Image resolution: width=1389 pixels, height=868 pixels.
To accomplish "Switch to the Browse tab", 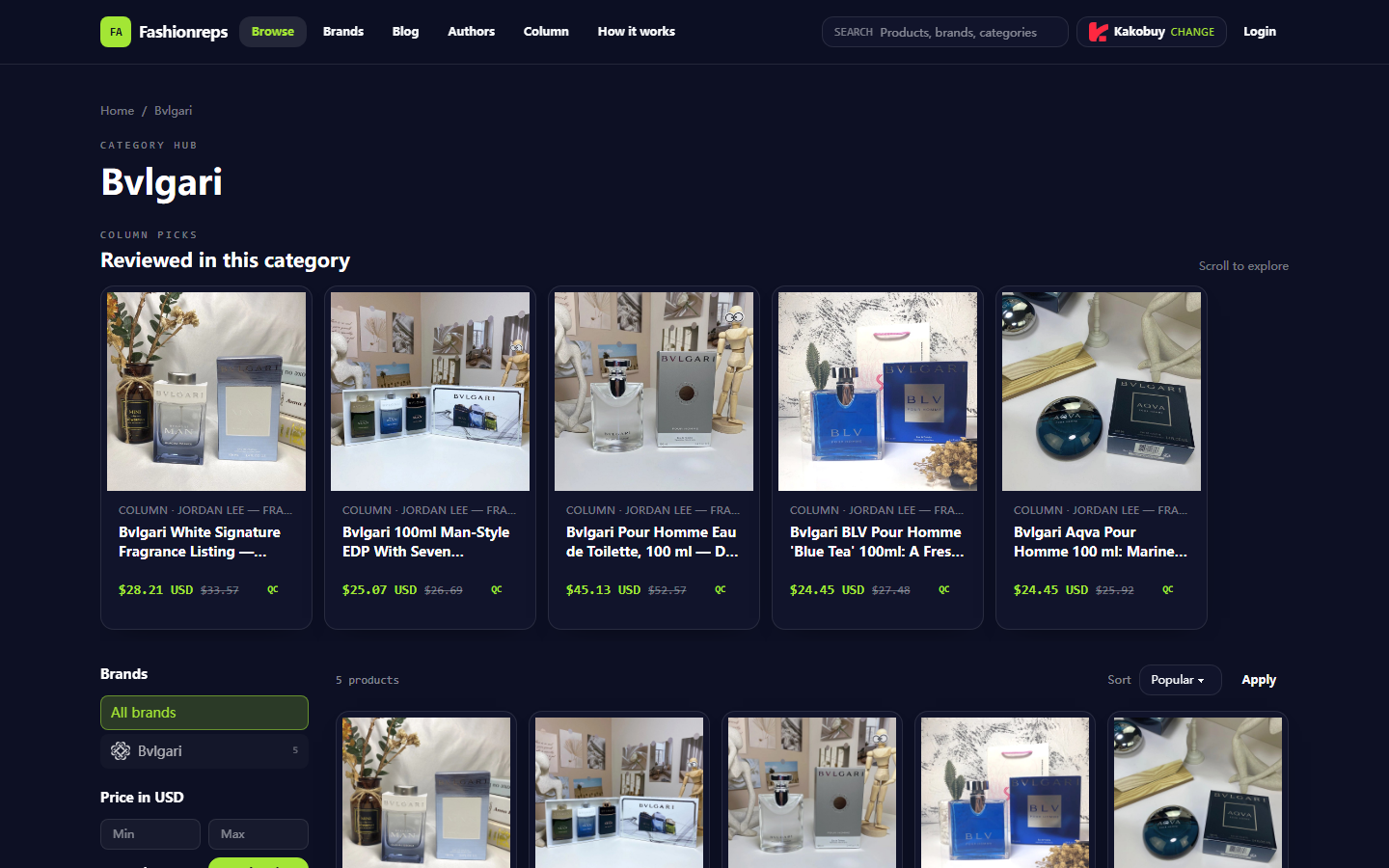I will coord(273,32).
